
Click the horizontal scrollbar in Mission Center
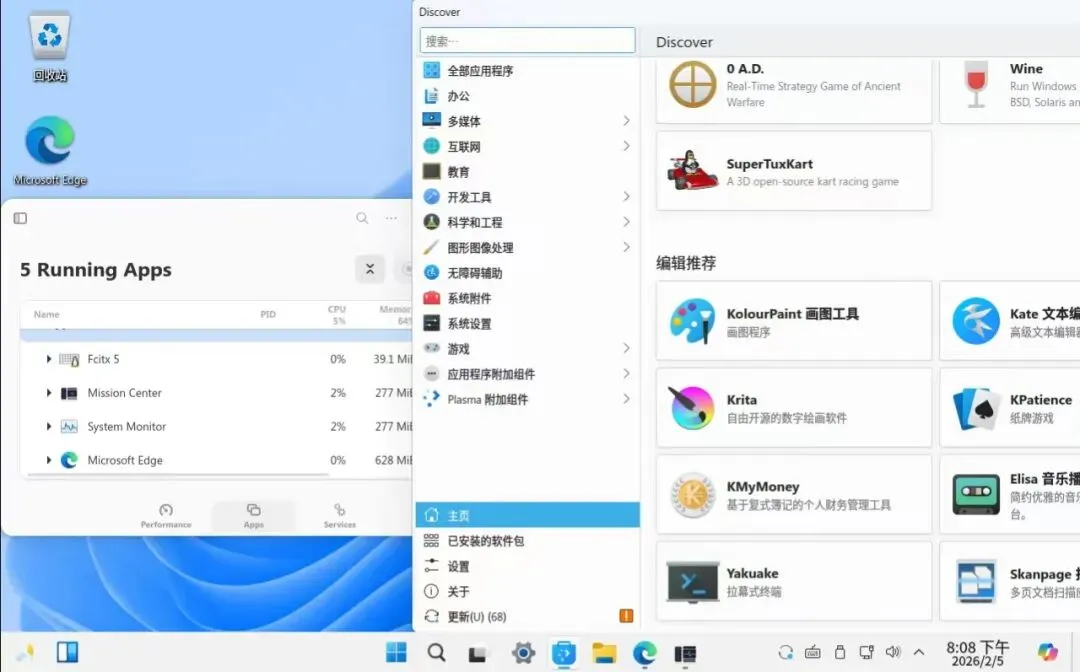click(178, 474)
